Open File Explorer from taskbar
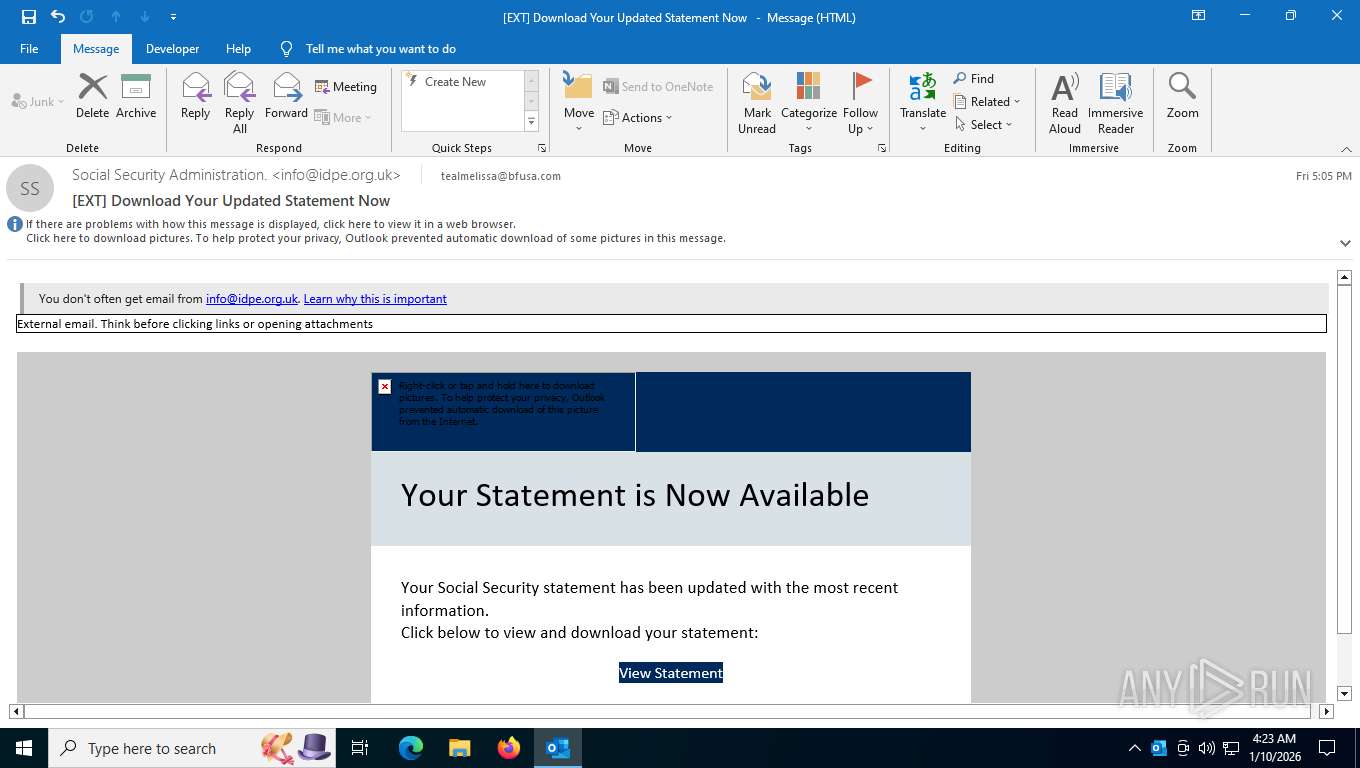 click(459, 748)
